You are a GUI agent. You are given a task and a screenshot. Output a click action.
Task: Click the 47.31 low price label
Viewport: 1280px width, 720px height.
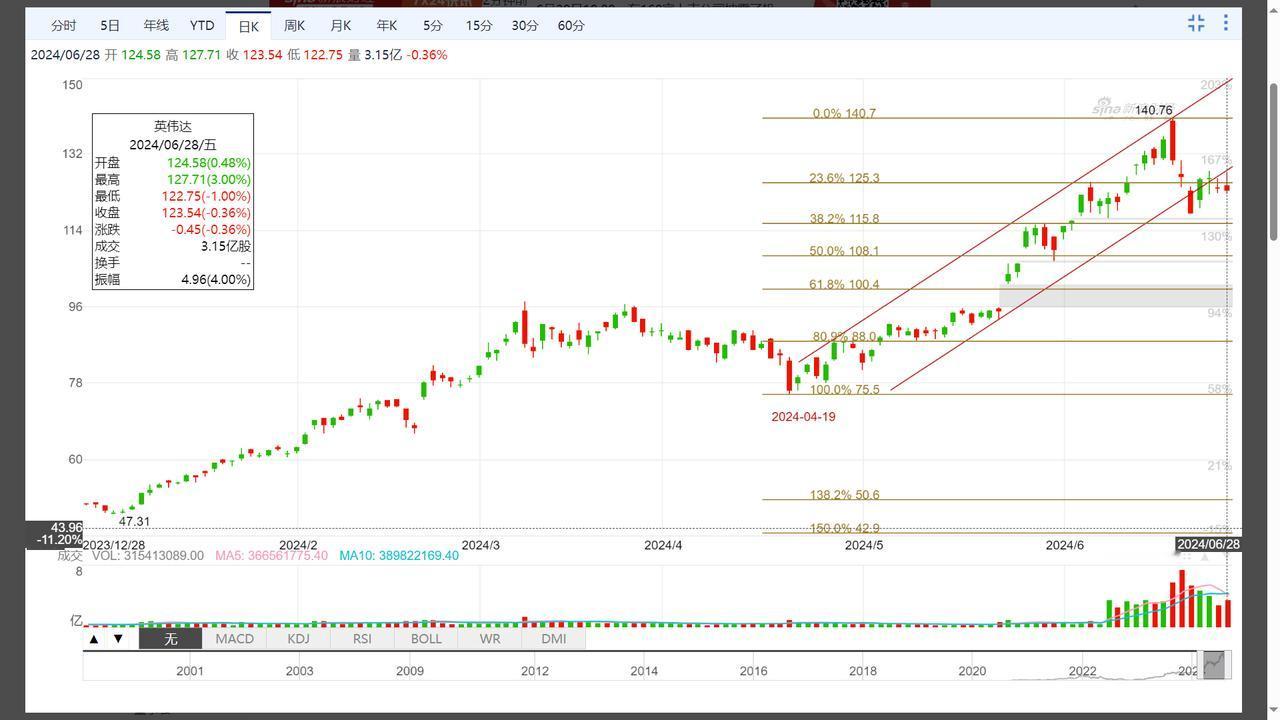pos(134,522)
